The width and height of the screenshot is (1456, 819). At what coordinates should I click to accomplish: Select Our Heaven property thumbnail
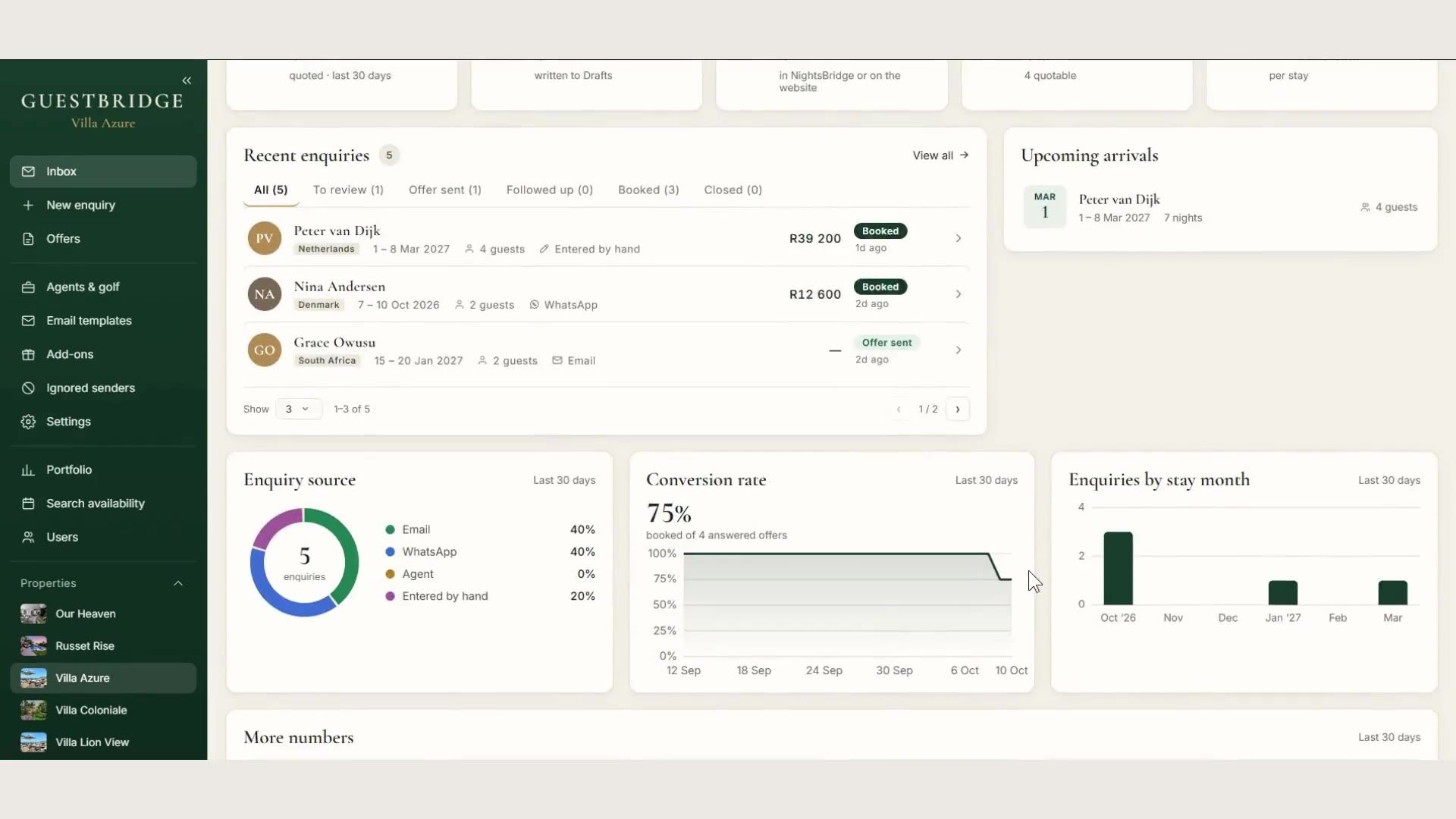tap(33, 613)
